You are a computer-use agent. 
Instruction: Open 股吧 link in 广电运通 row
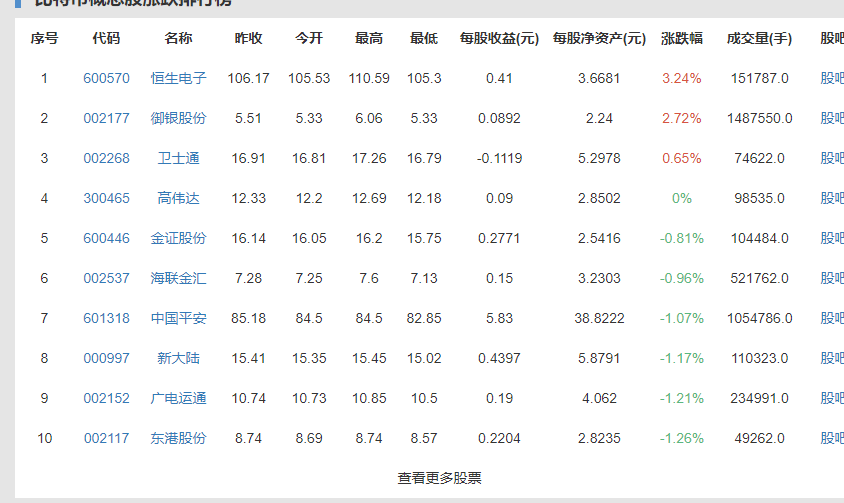point(832,399)
